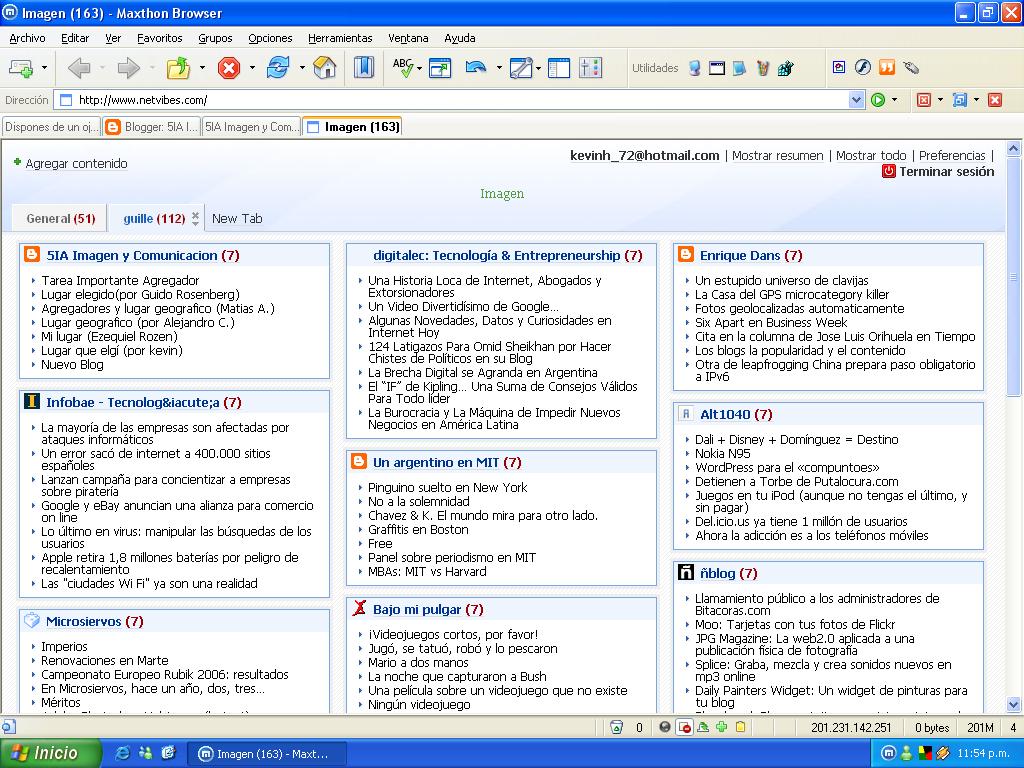The image size is (1024, 768).
Task: Open the Archivo menu
Action: [27, 38]
